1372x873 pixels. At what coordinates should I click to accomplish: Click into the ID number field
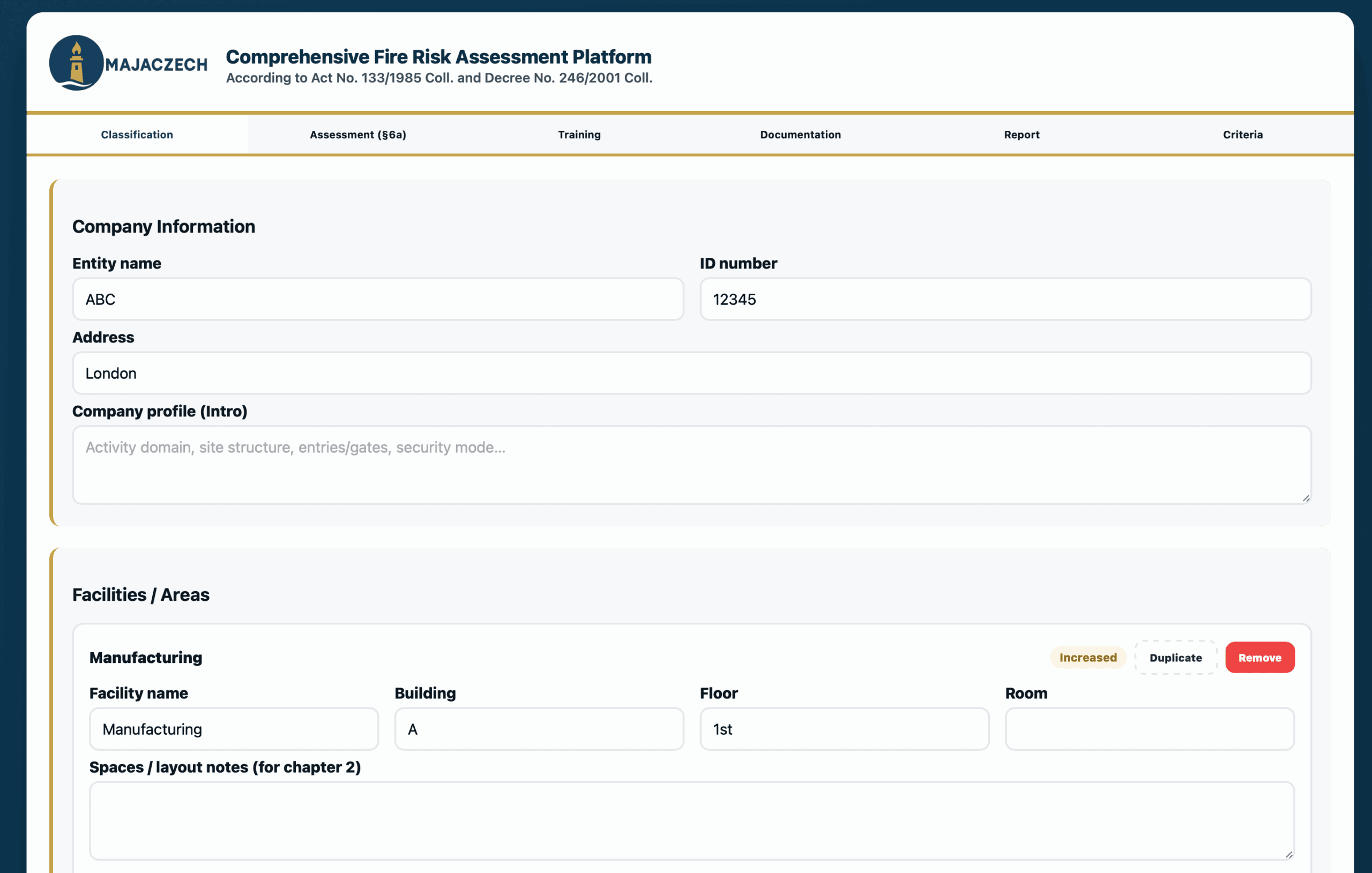pos(1005,299)
